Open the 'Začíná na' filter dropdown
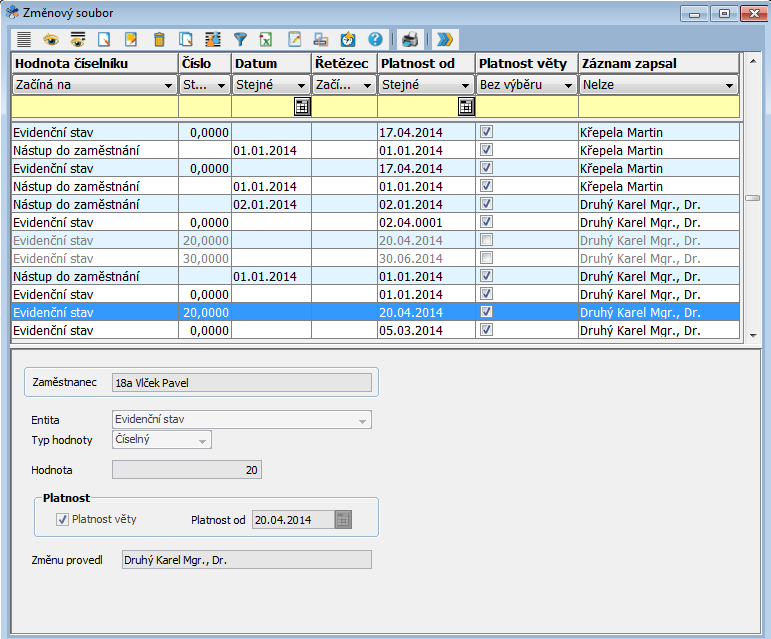The image size is (771, 639). point(170,85)
